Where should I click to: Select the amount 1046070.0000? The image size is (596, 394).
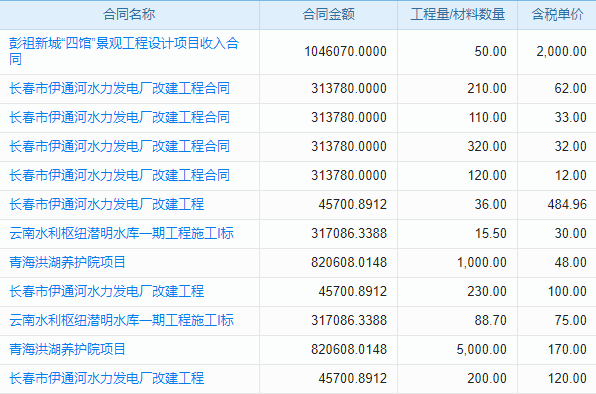pyautogui.click(x=346, y=51)
